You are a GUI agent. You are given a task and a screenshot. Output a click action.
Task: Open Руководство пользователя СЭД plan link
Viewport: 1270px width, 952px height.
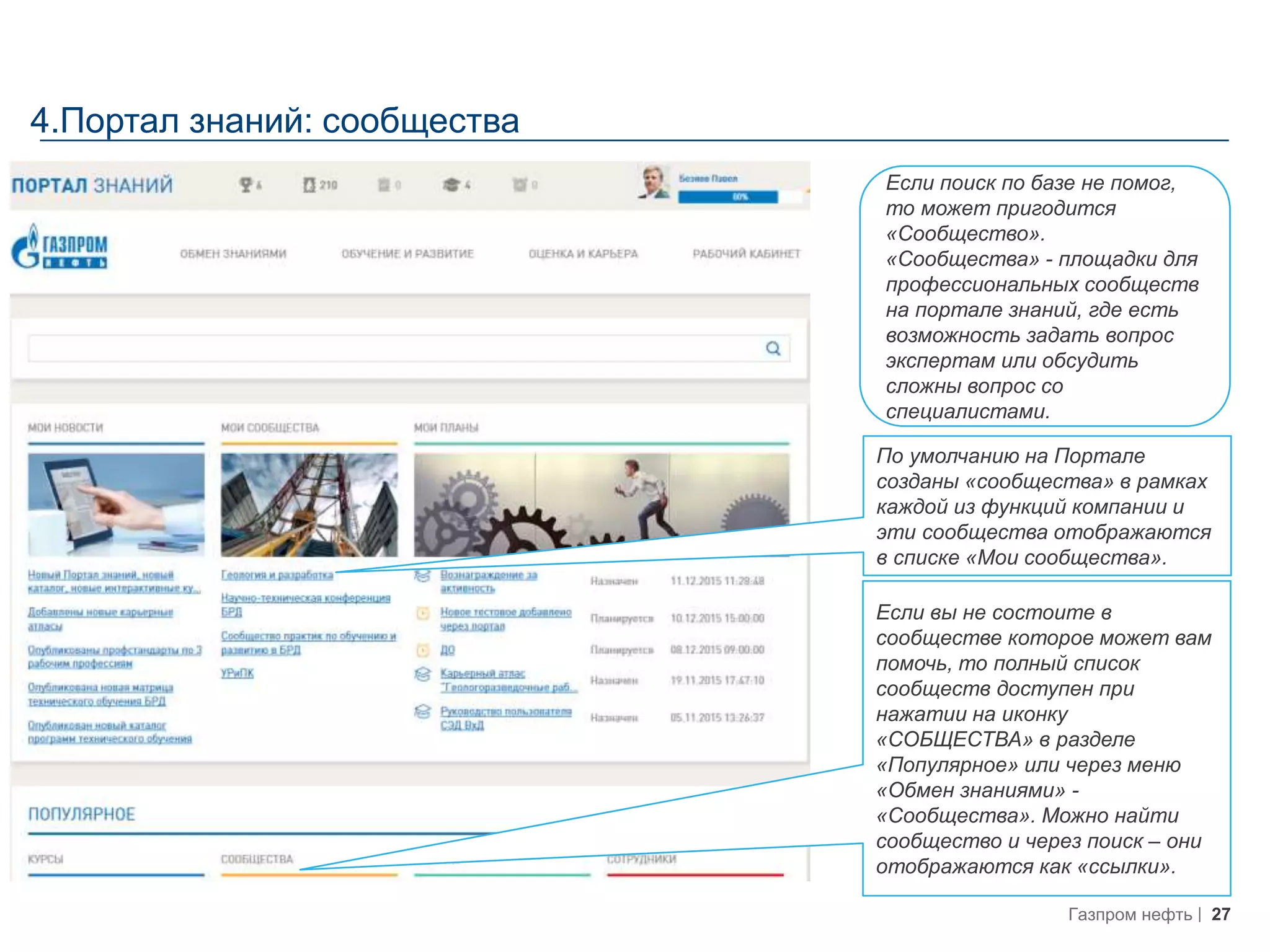[505, 712]
